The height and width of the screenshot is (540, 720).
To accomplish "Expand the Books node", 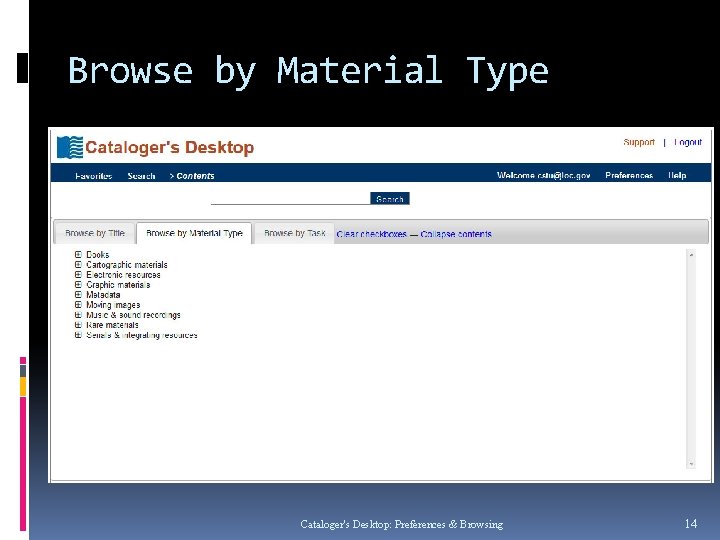I will tap(78, 254).
